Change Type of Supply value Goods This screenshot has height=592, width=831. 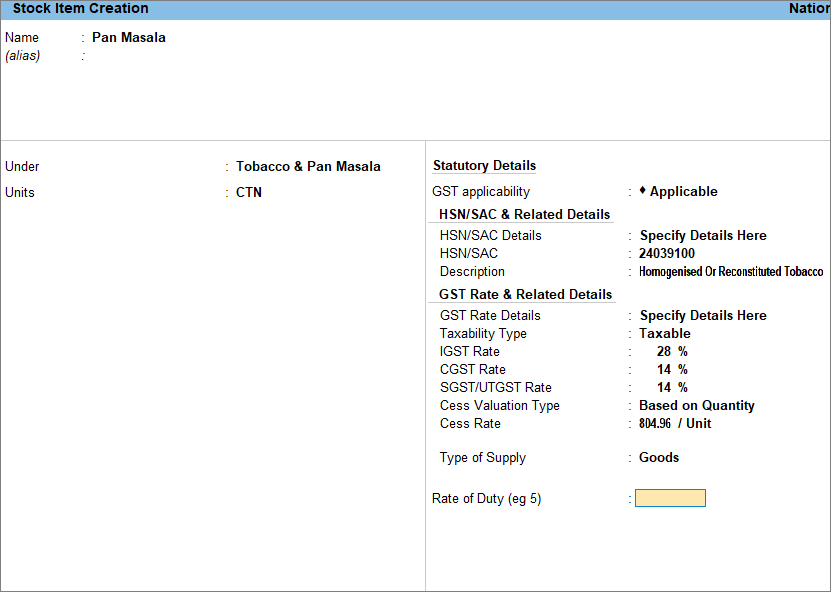pyautogui.click(x=659, y=457)
